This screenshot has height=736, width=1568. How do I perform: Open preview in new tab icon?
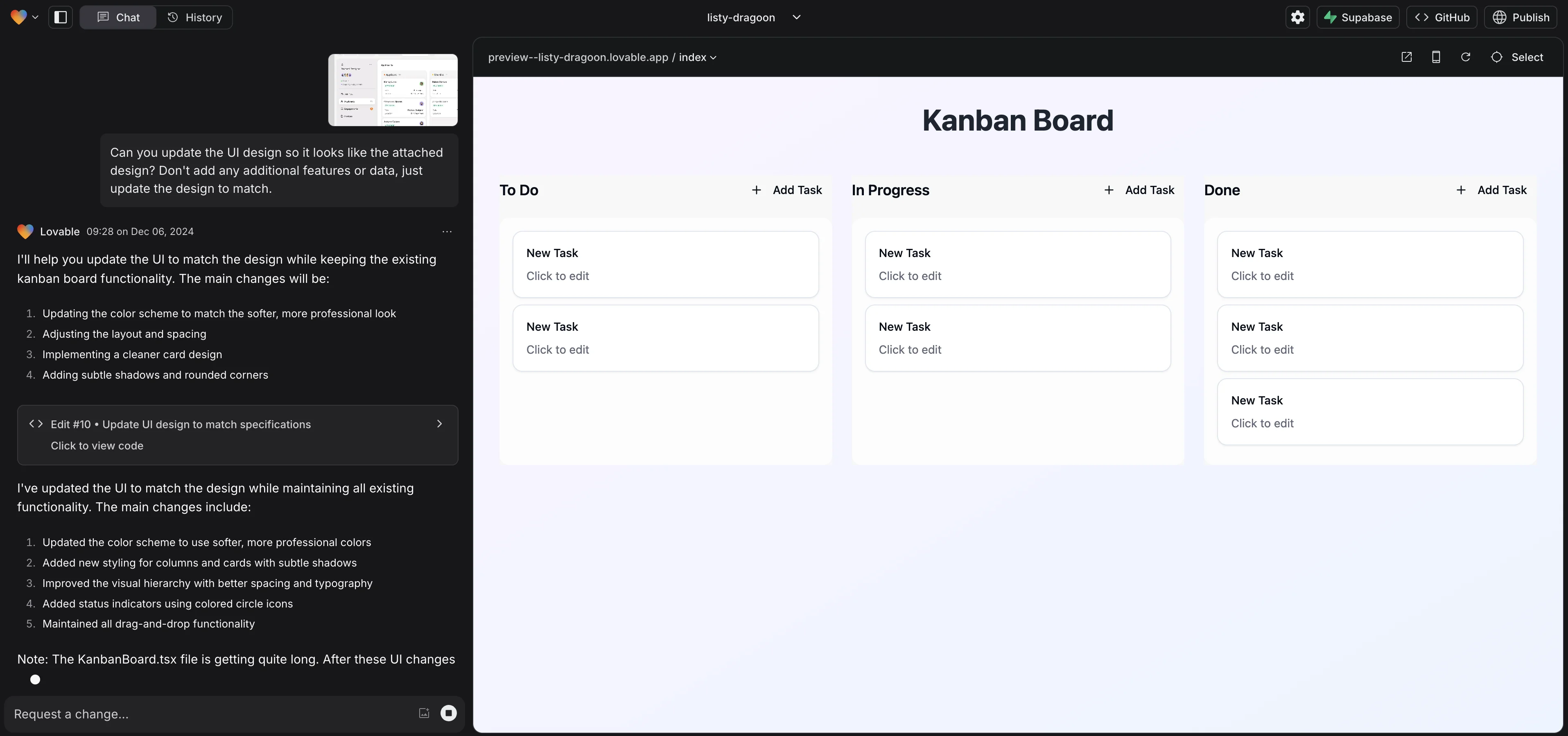coord(1406,57)
